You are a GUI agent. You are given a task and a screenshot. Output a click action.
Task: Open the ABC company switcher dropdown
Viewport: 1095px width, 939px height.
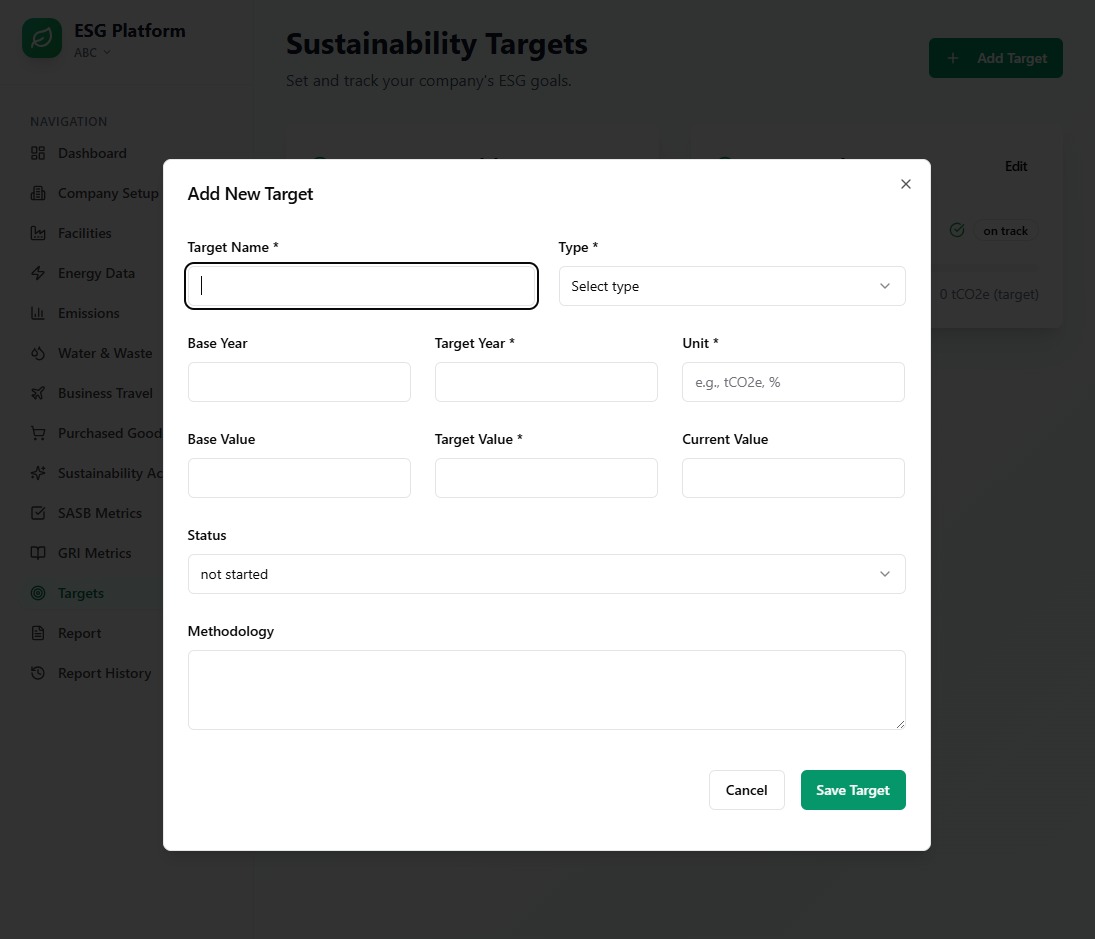(92, 53)
